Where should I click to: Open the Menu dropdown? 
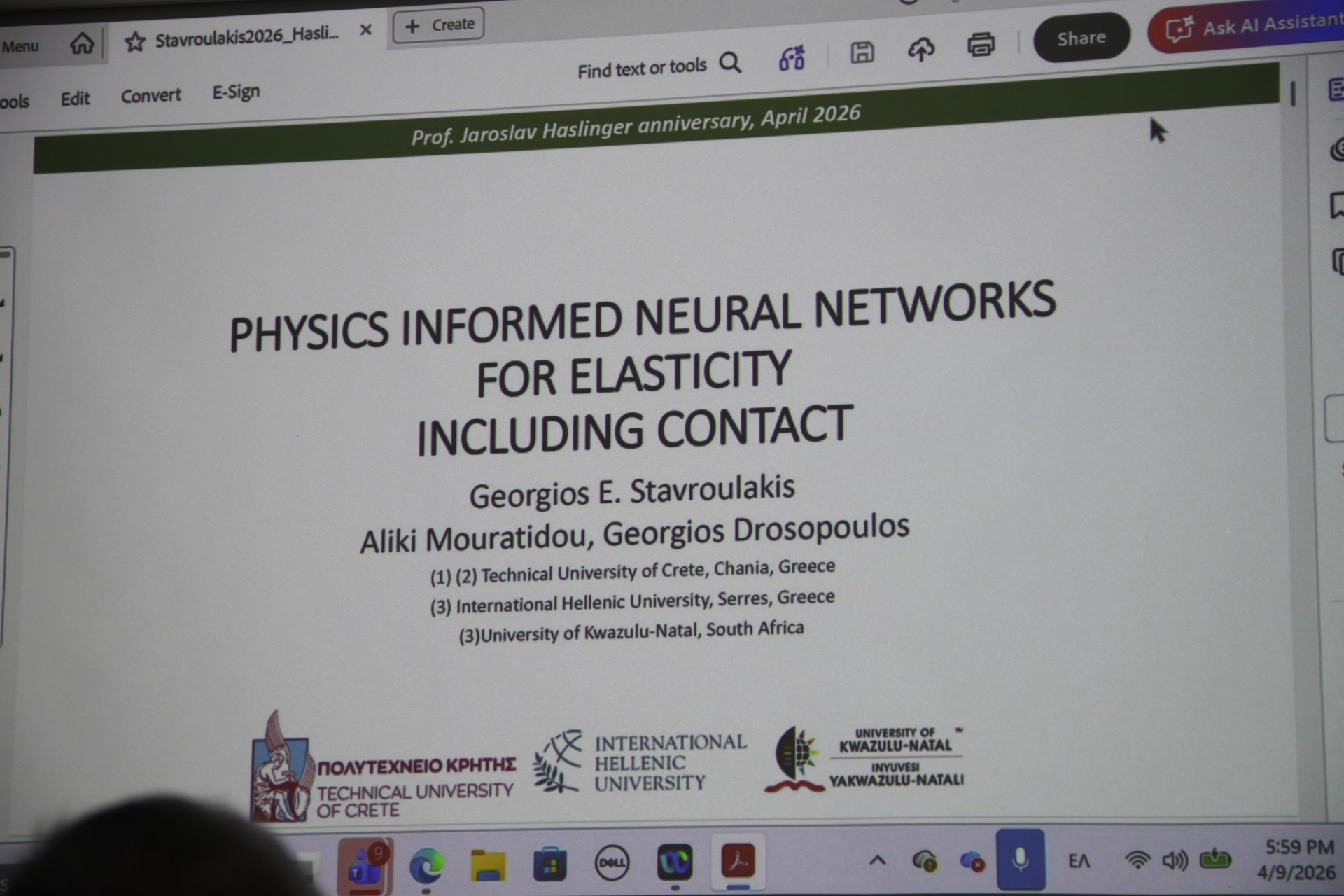tap(20, 47)
